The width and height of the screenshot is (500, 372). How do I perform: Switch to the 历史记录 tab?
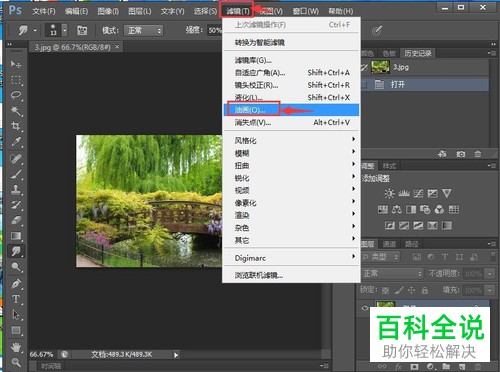pos(417,53)
